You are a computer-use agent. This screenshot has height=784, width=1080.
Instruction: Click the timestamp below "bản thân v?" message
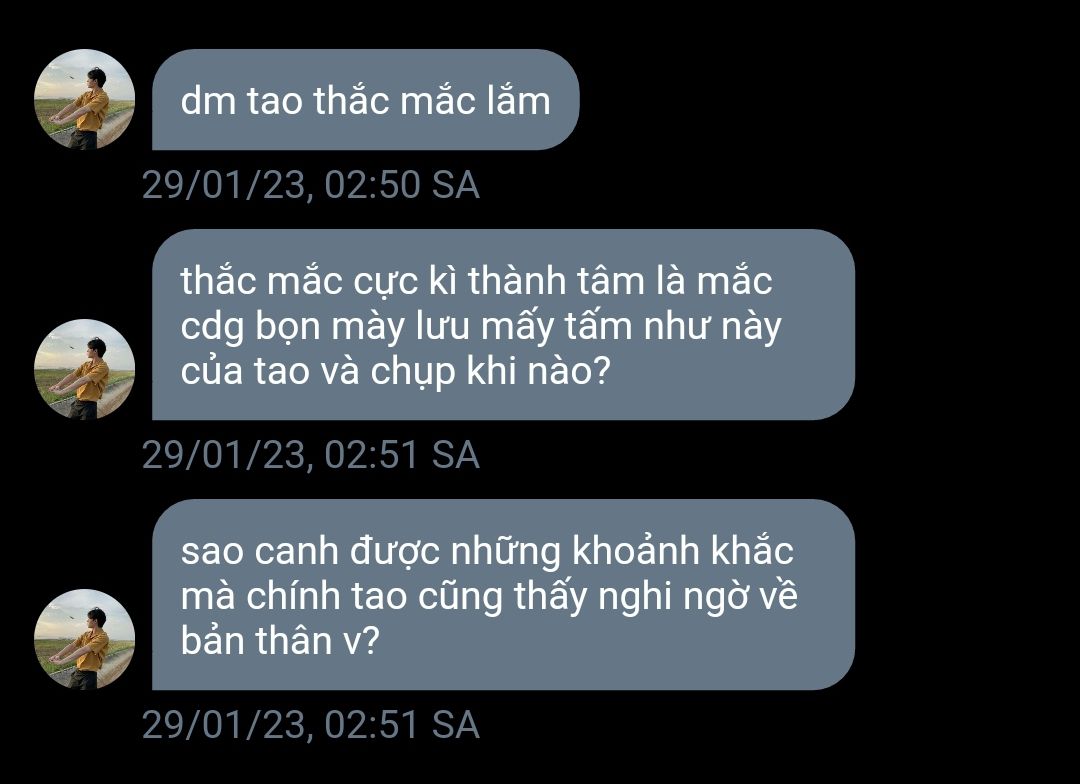point(311,725)
